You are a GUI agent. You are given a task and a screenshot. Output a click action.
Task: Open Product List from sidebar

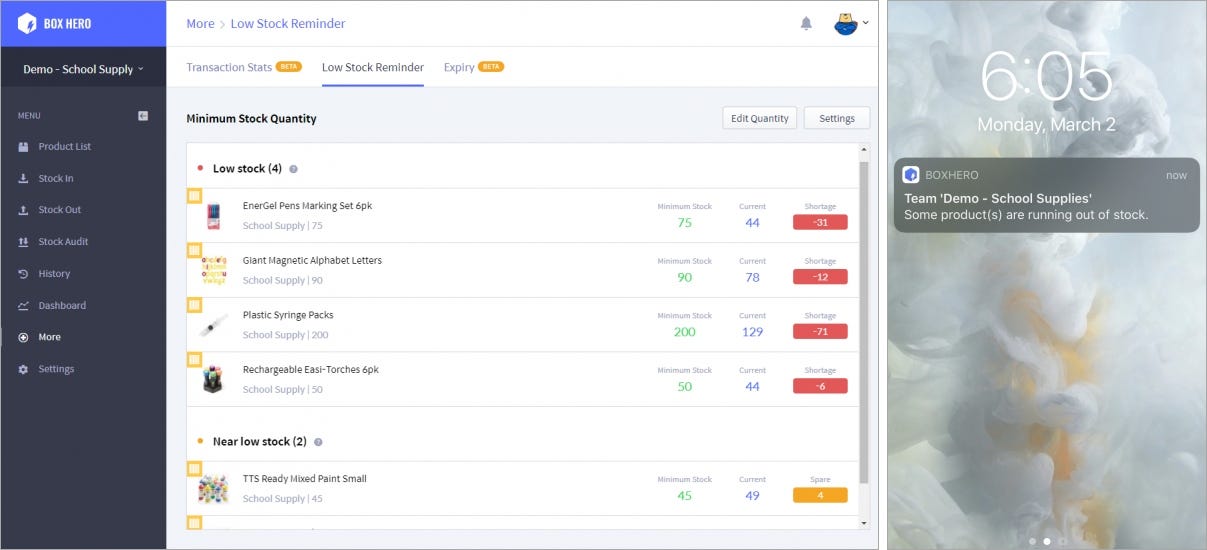64,146
